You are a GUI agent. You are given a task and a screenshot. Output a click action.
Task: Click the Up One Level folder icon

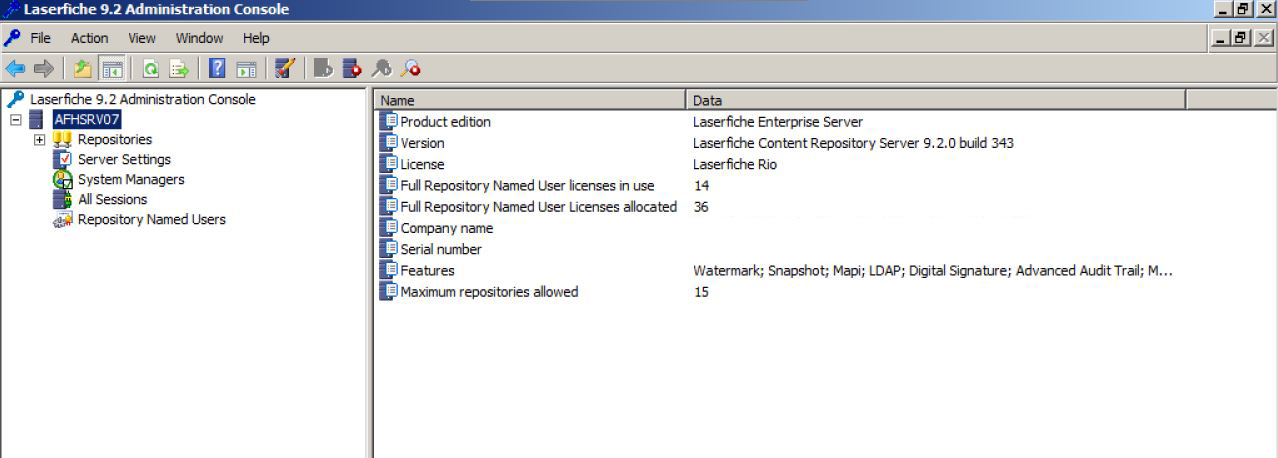pyautogui.click(x=83, y=68)
